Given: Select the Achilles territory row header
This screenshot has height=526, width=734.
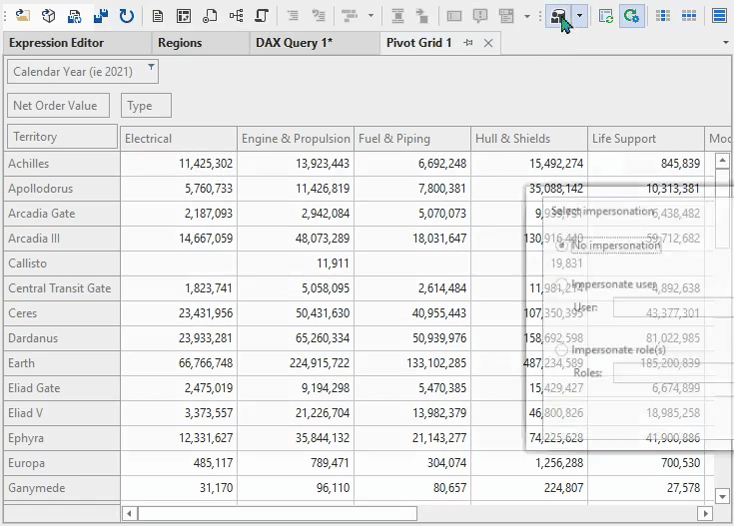Looking at the screenshot, I should tap(62, 164).
